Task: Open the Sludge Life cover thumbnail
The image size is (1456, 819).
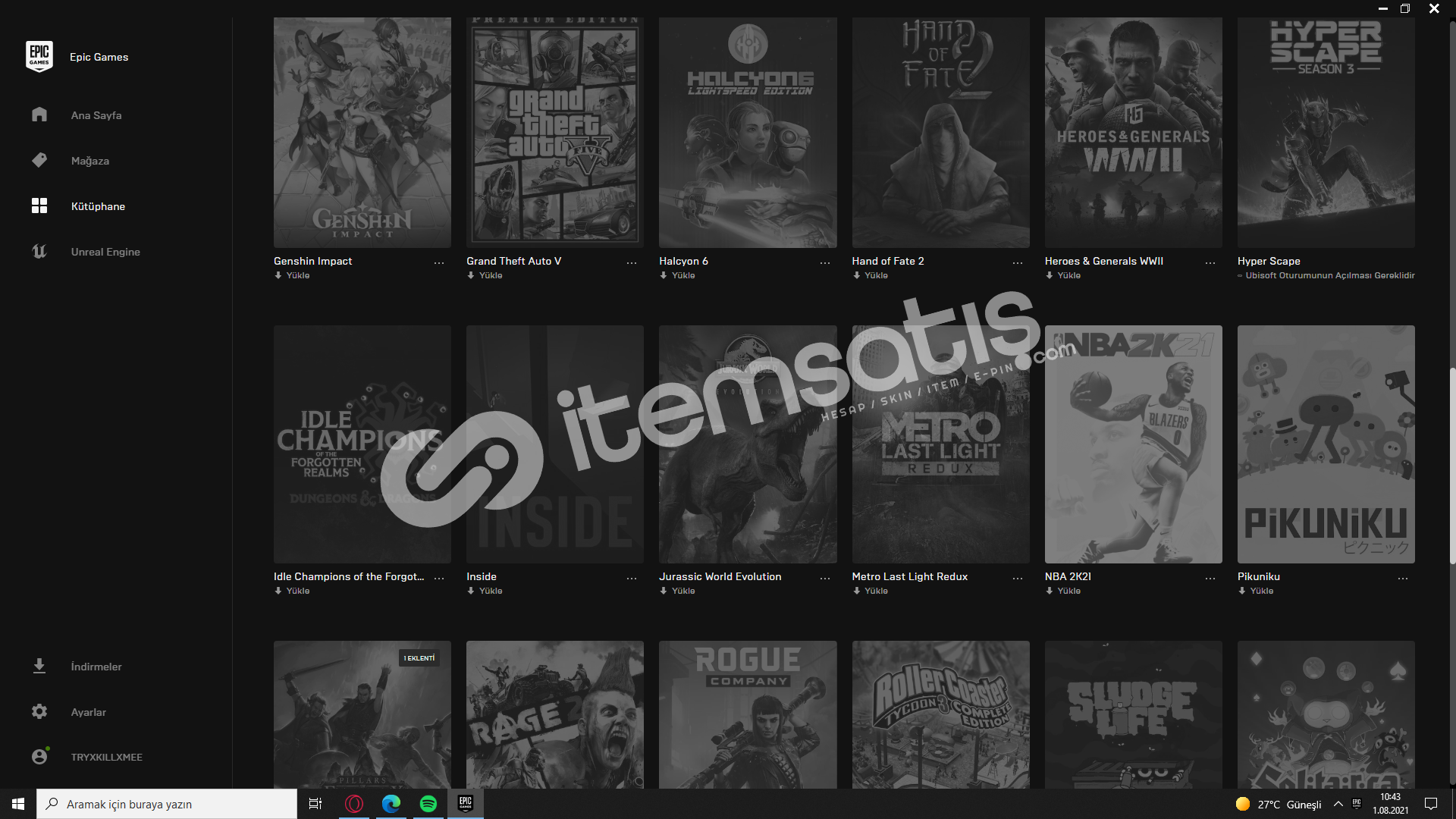Action: [x=1134, y=714]
